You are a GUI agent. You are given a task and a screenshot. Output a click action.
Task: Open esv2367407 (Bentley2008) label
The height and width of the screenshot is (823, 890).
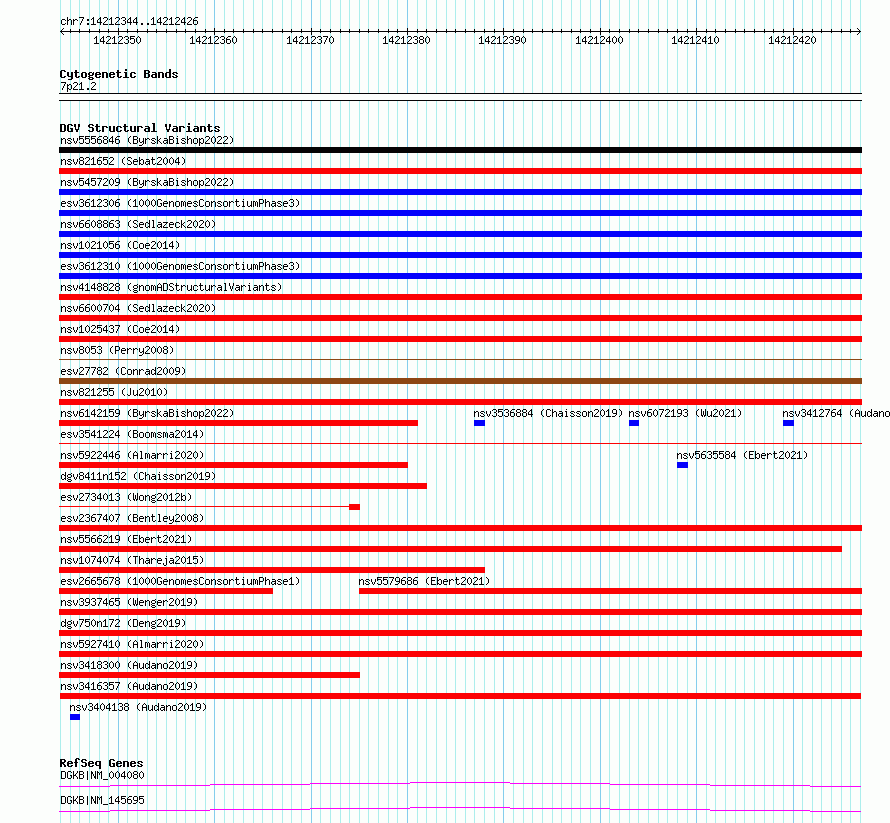click(x=132, y=518)
